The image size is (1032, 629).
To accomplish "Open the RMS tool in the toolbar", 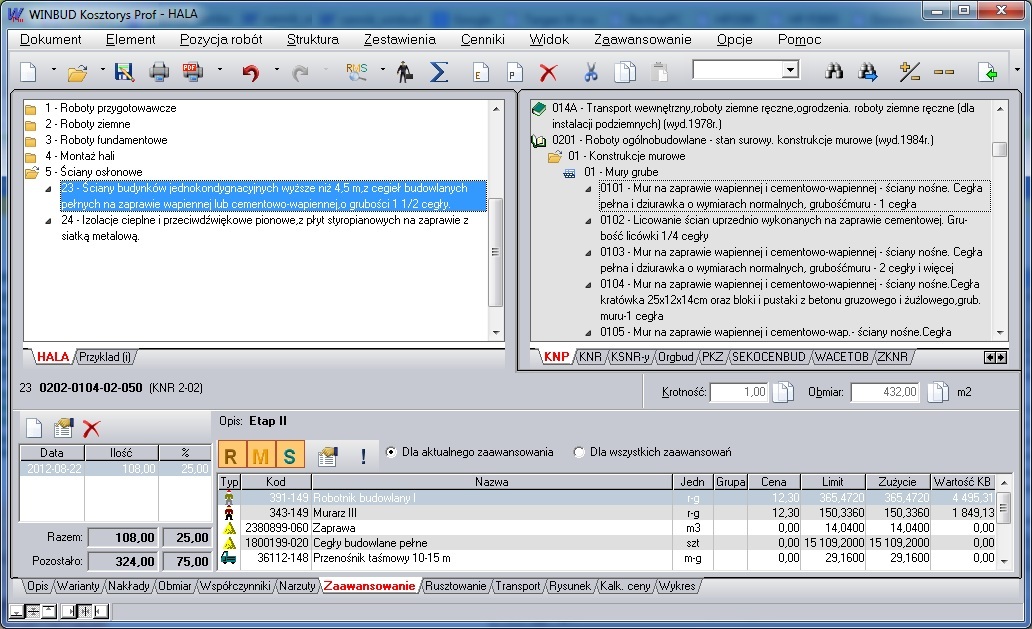I will [357, 72].
